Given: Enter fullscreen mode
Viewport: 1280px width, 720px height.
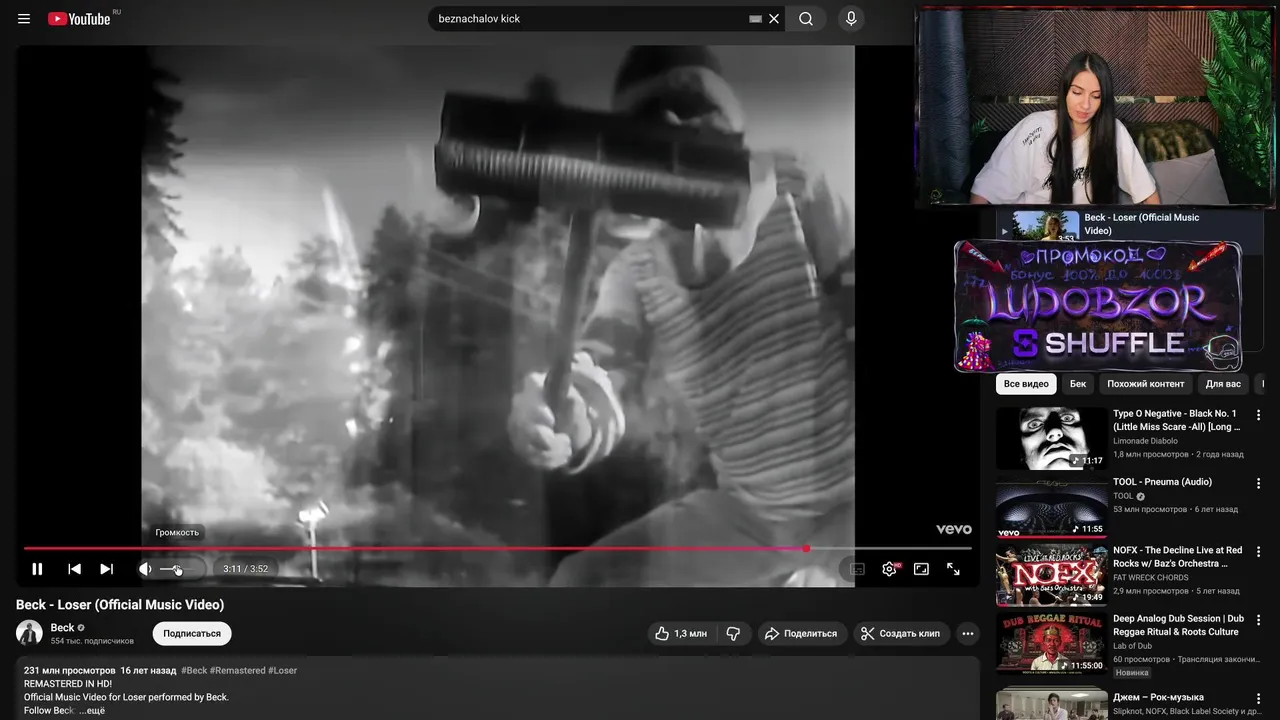Looking at the screenshot, I should pyautogui.click(x=953, y=569).
